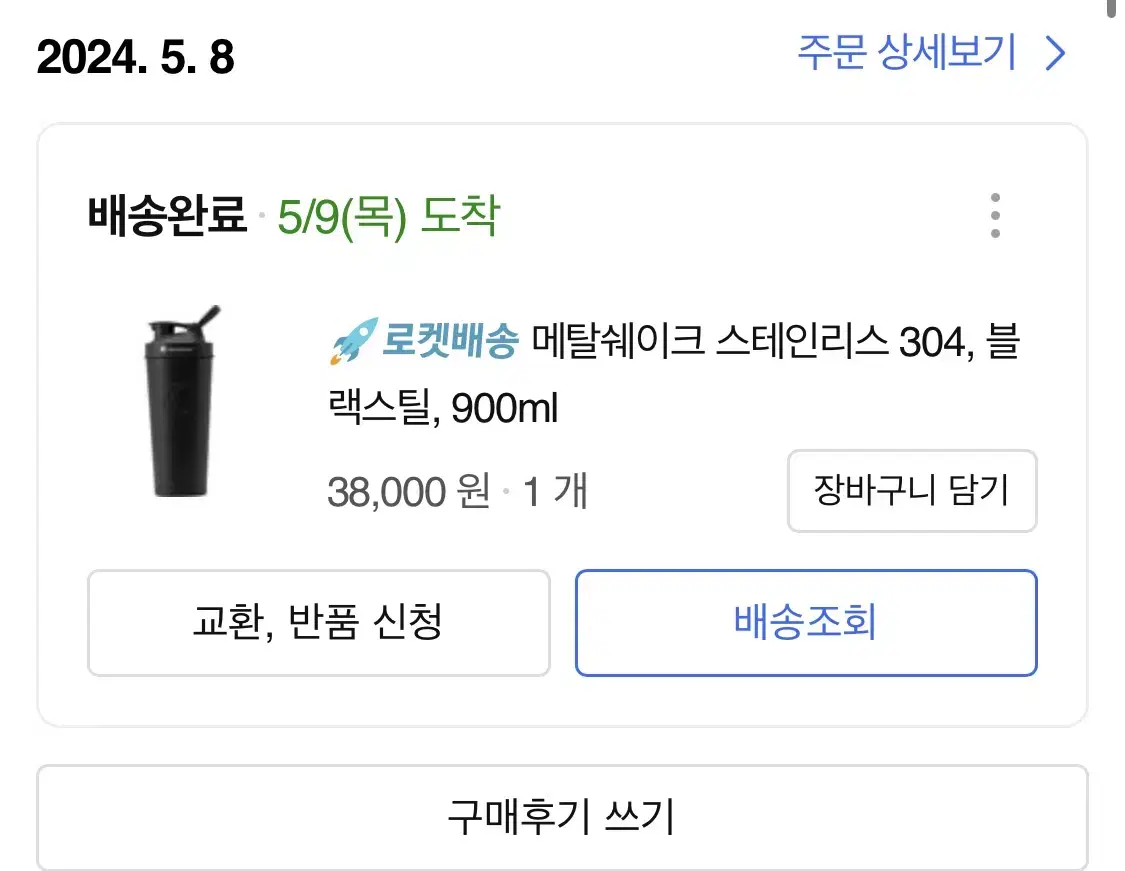This screenshot has width=1125, height=871.
Task: Open the black shaker bottle product thumbnail
Action: (180, 401)
